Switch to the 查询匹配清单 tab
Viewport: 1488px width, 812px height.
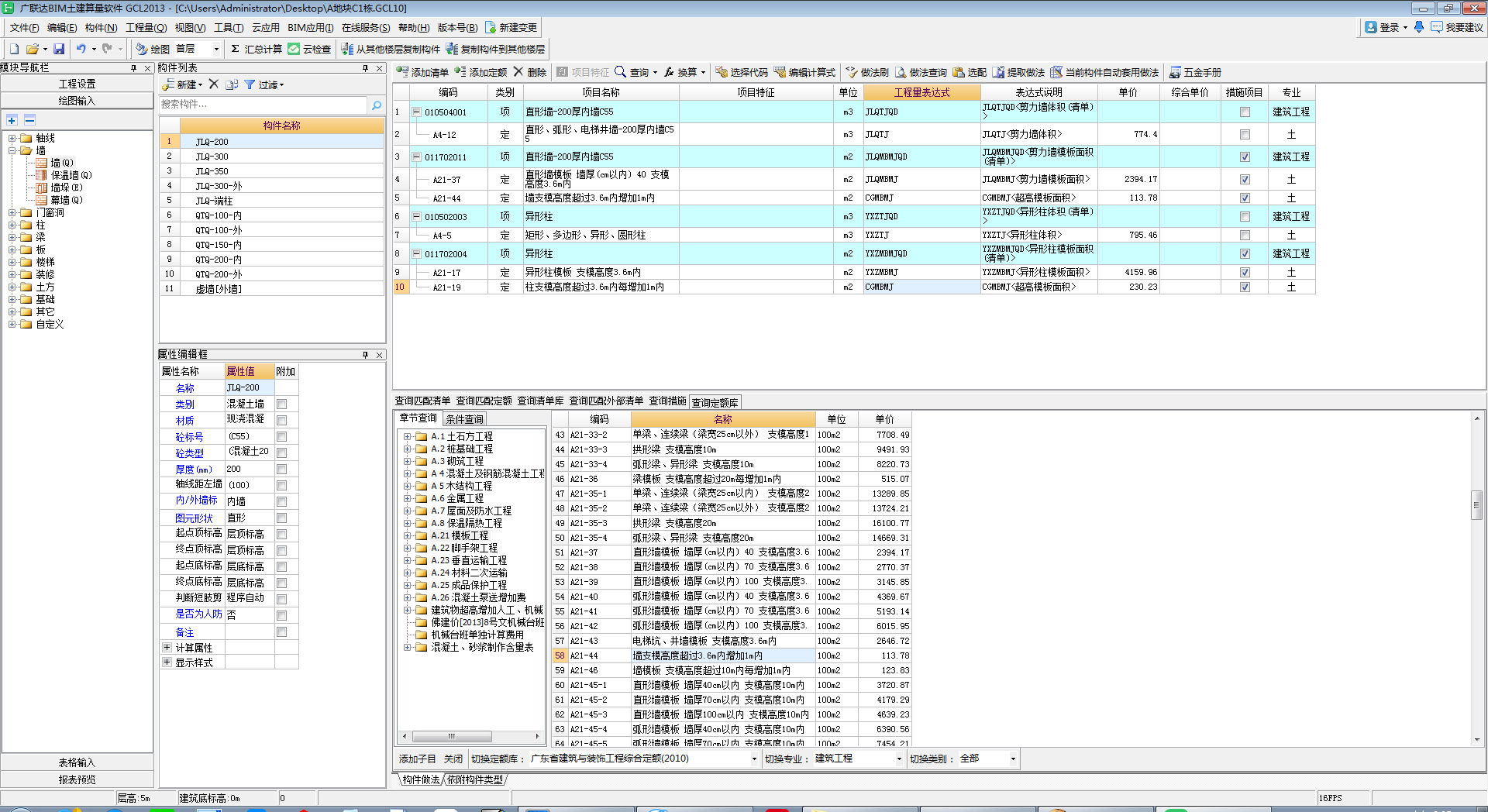click(422, 401)
